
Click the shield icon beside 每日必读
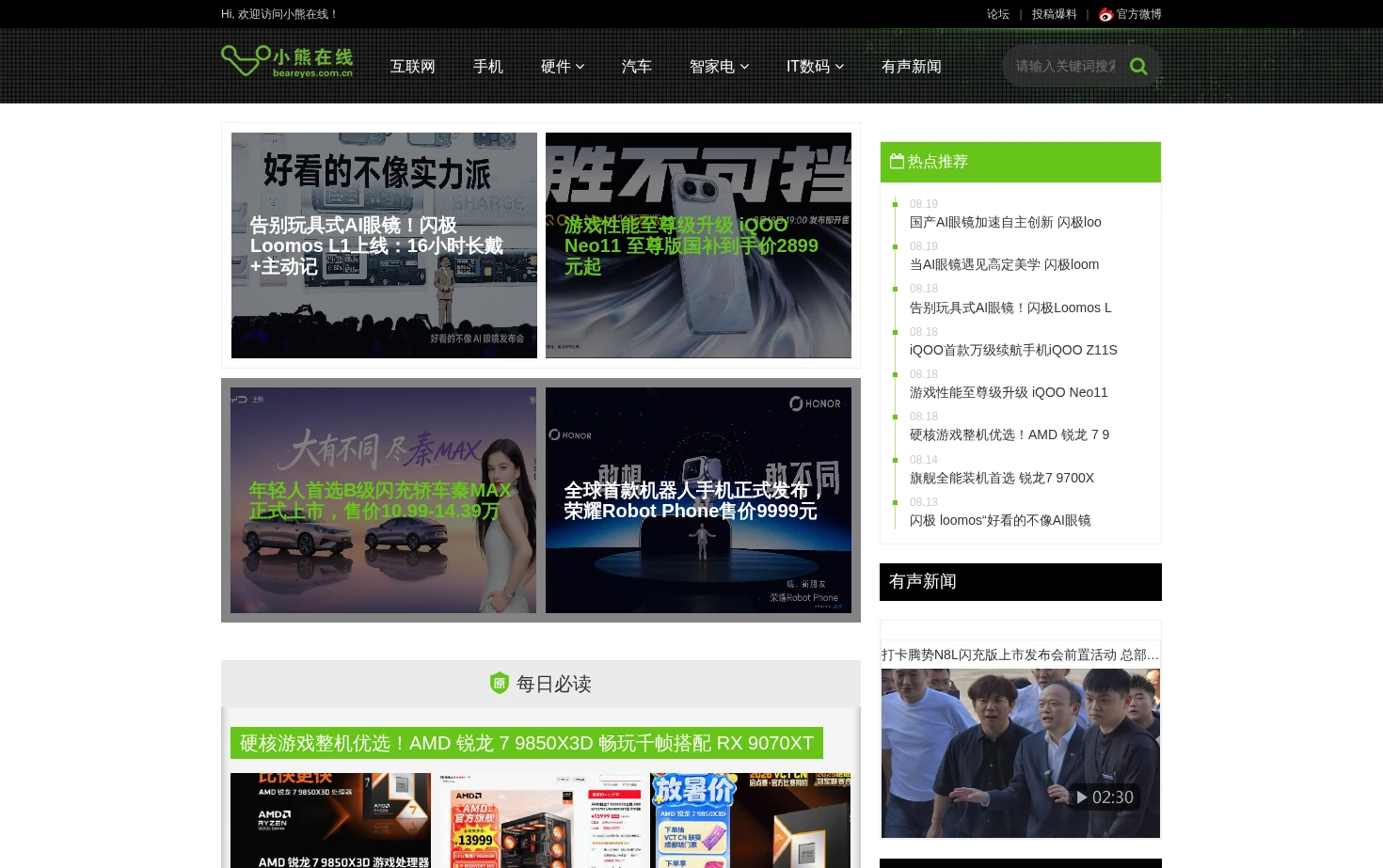[500, 684]
